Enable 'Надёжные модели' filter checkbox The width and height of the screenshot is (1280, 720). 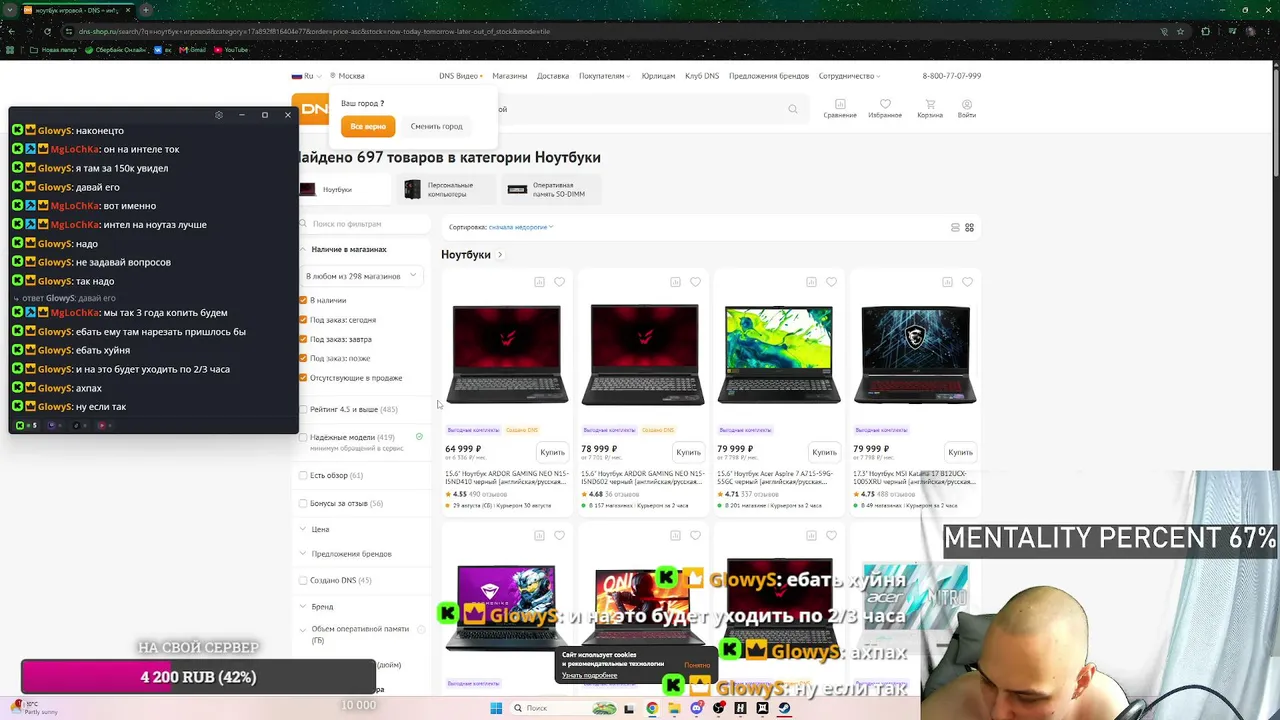point(303,437)
